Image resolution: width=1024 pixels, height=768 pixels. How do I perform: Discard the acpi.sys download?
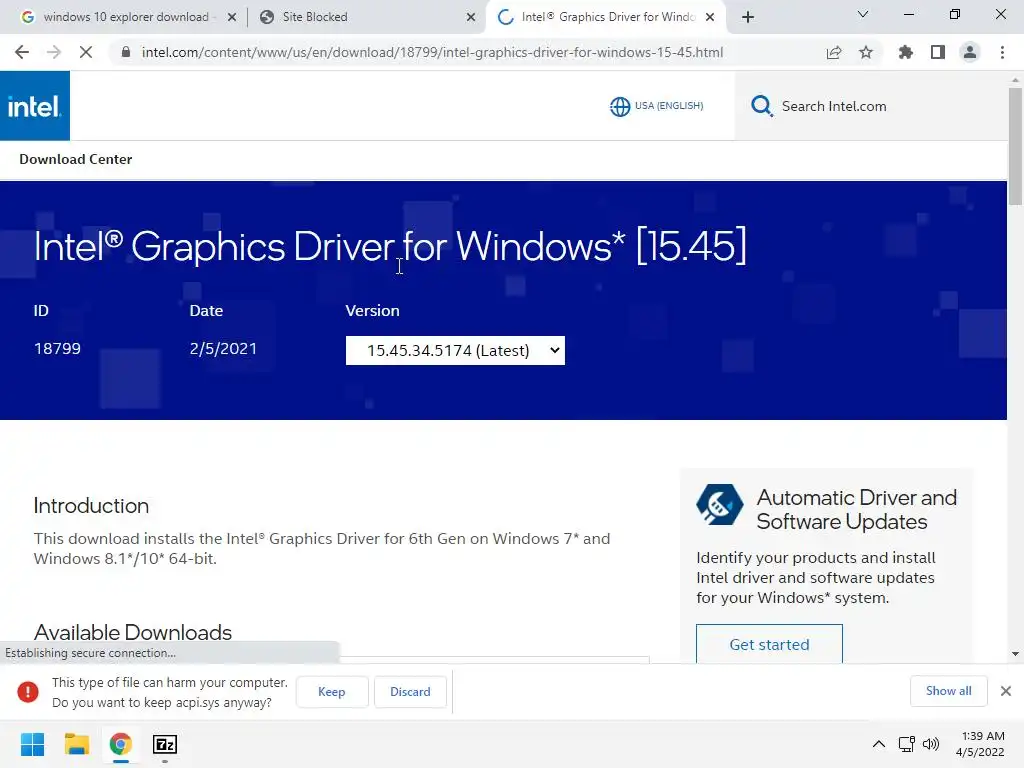click(x=410, y=692)
